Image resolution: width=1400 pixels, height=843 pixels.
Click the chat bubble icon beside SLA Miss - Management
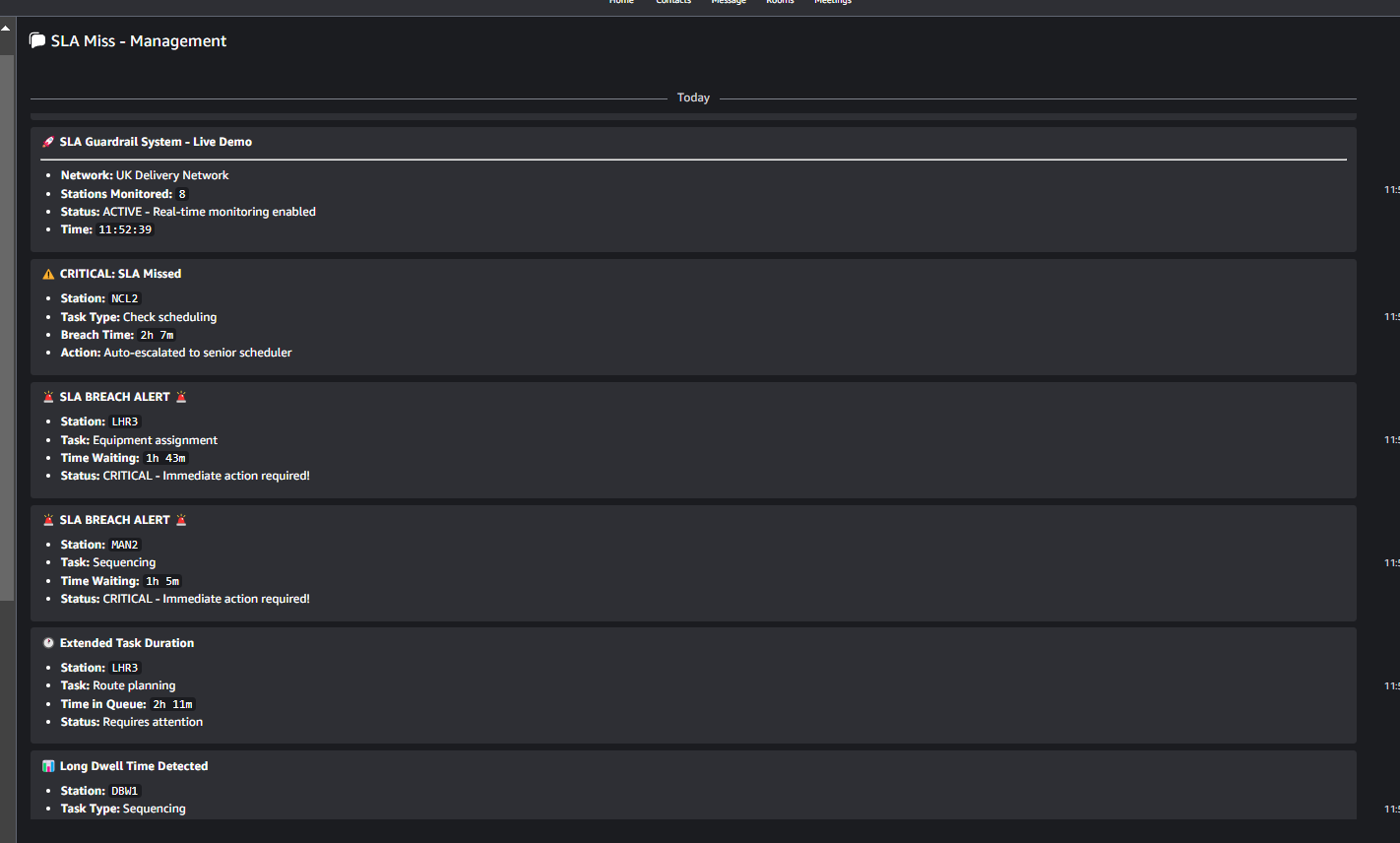click(37, 40)
